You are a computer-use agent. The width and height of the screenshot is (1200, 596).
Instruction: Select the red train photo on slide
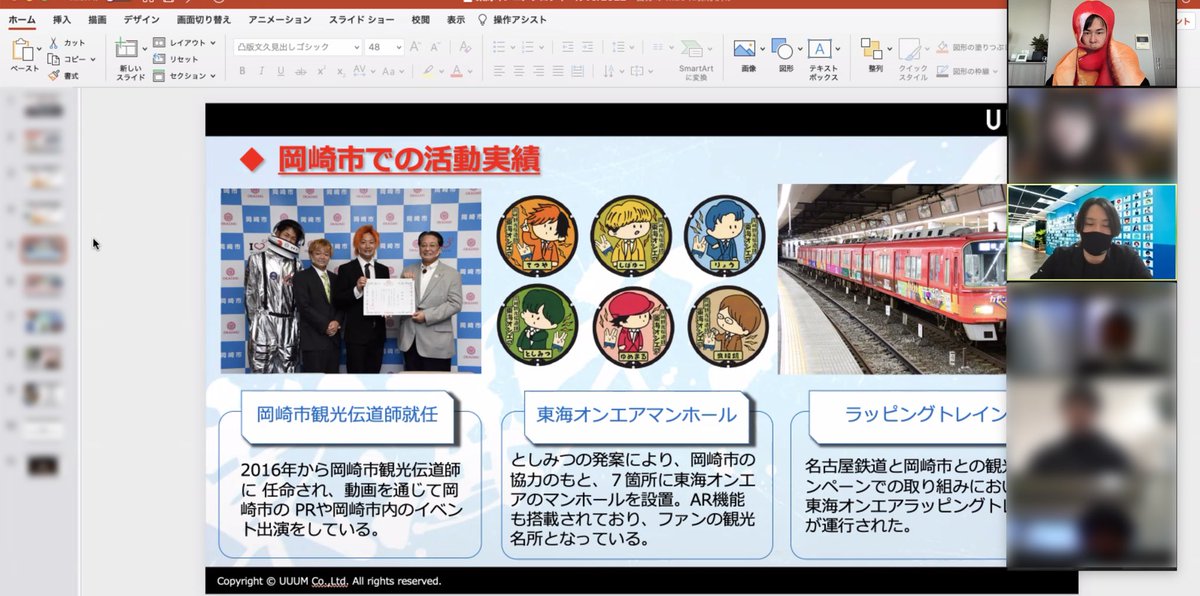892,278
